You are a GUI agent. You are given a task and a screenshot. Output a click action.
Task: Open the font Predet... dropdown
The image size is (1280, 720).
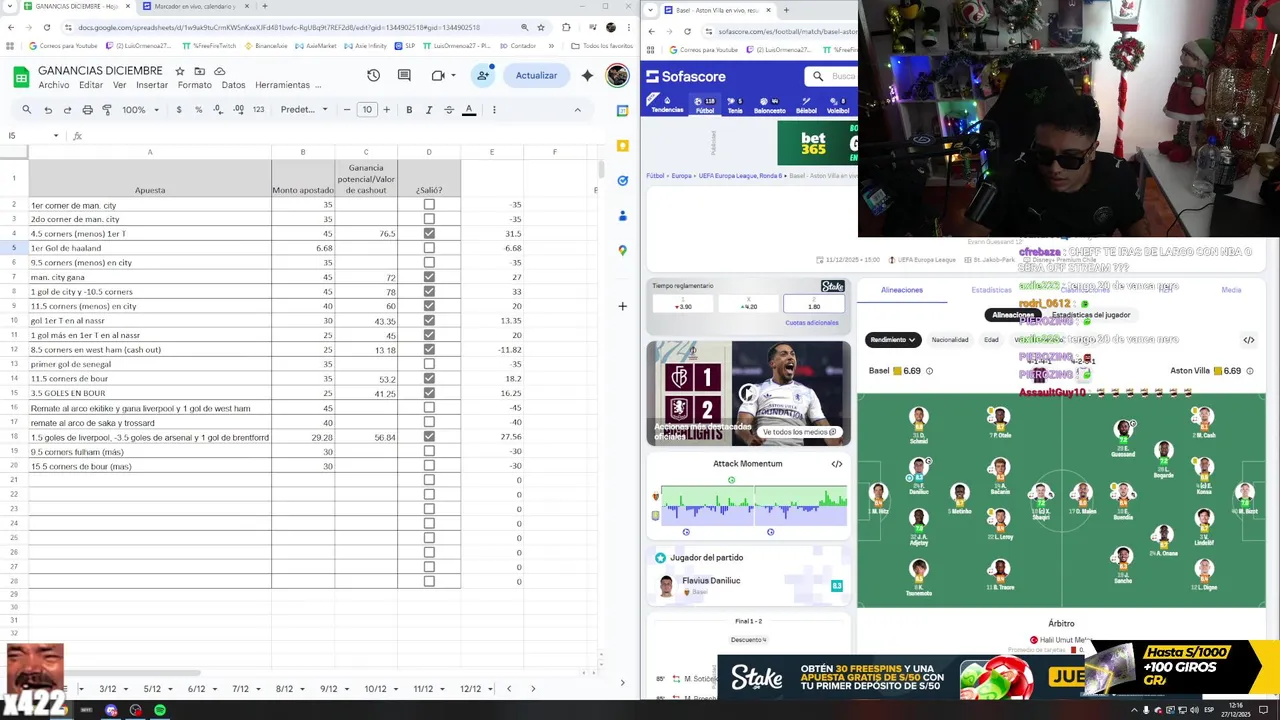(x=304, y=110)
